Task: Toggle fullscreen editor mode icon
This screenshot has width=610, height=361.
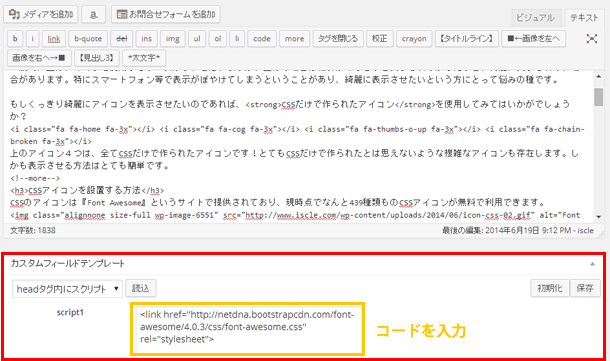Action: (592, 39)
